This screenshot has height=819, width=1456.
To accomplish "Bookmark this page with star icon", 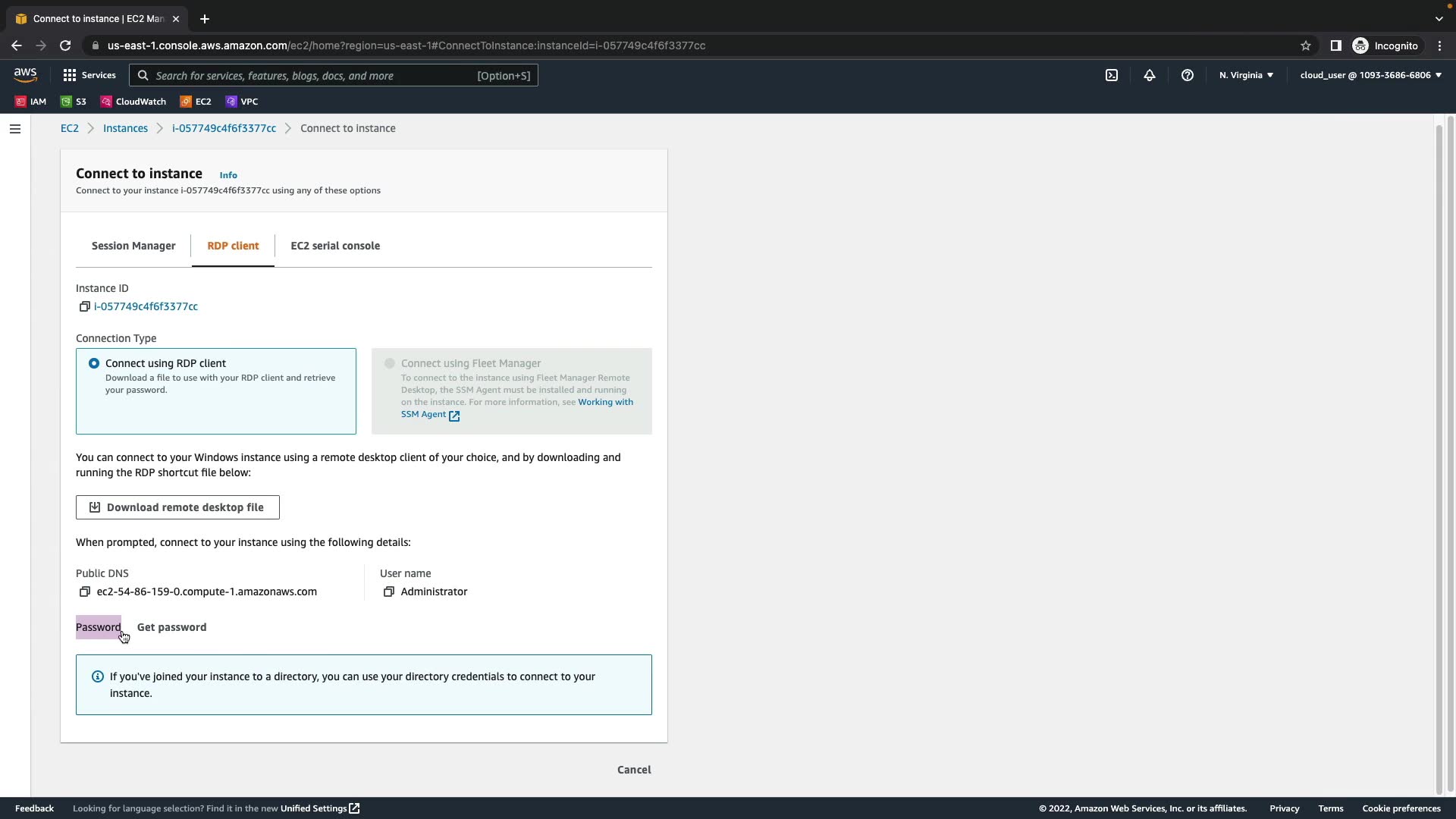I will (x=1305, y=45).
